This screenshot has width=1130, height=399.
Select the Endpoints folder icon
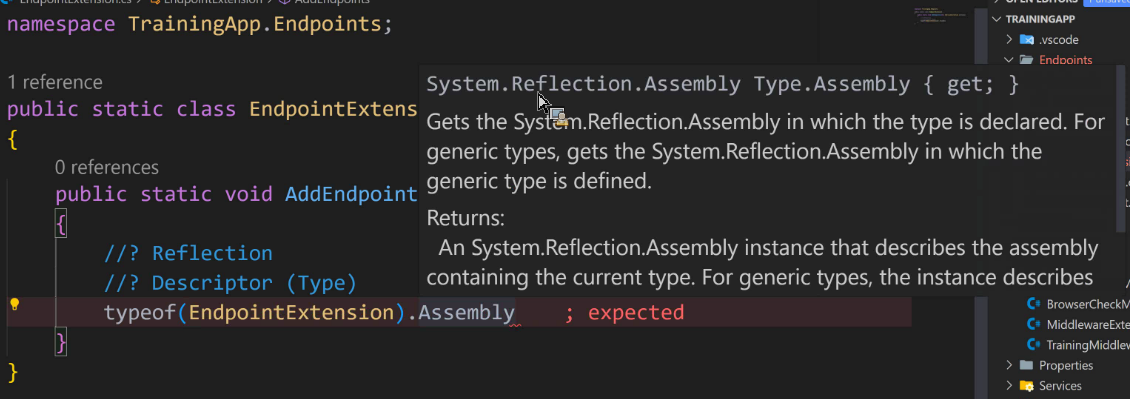[1027, 60]
